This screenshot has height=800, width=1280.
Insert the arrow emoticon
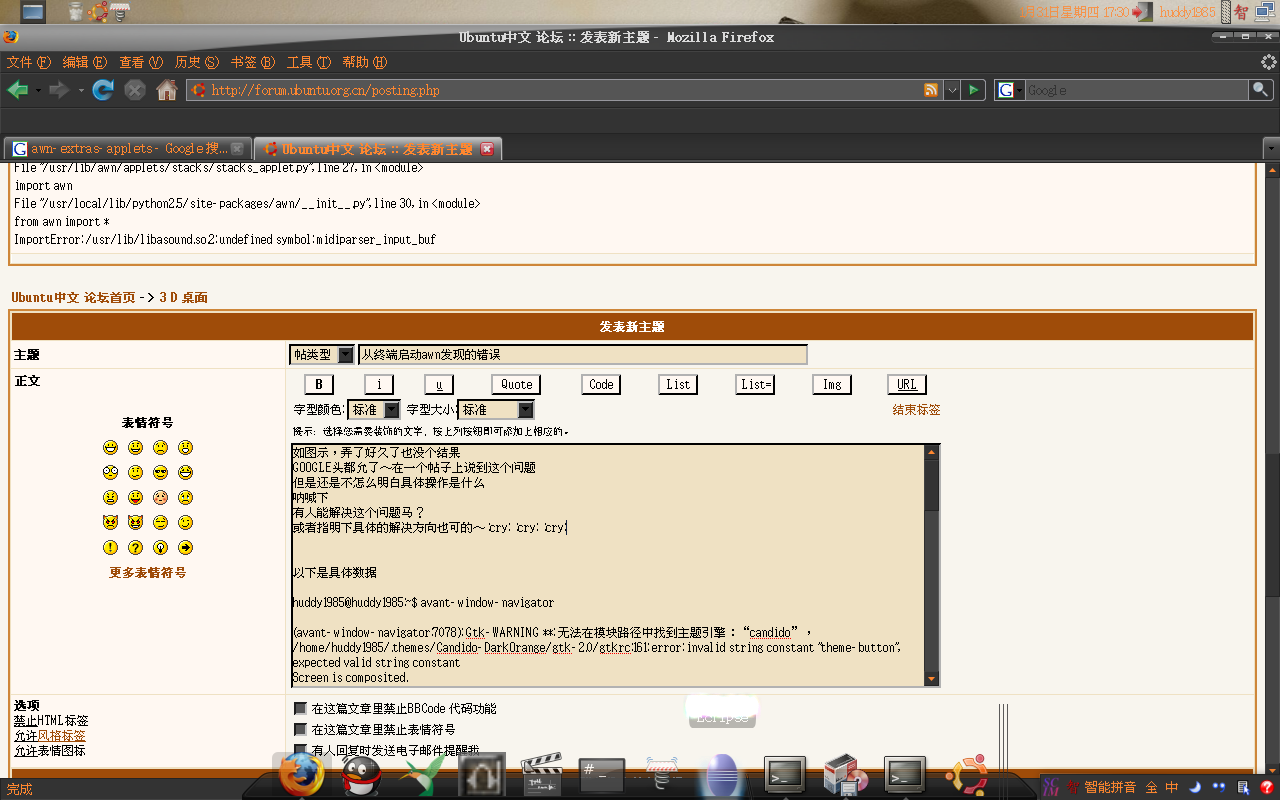[x=185, y=547]
